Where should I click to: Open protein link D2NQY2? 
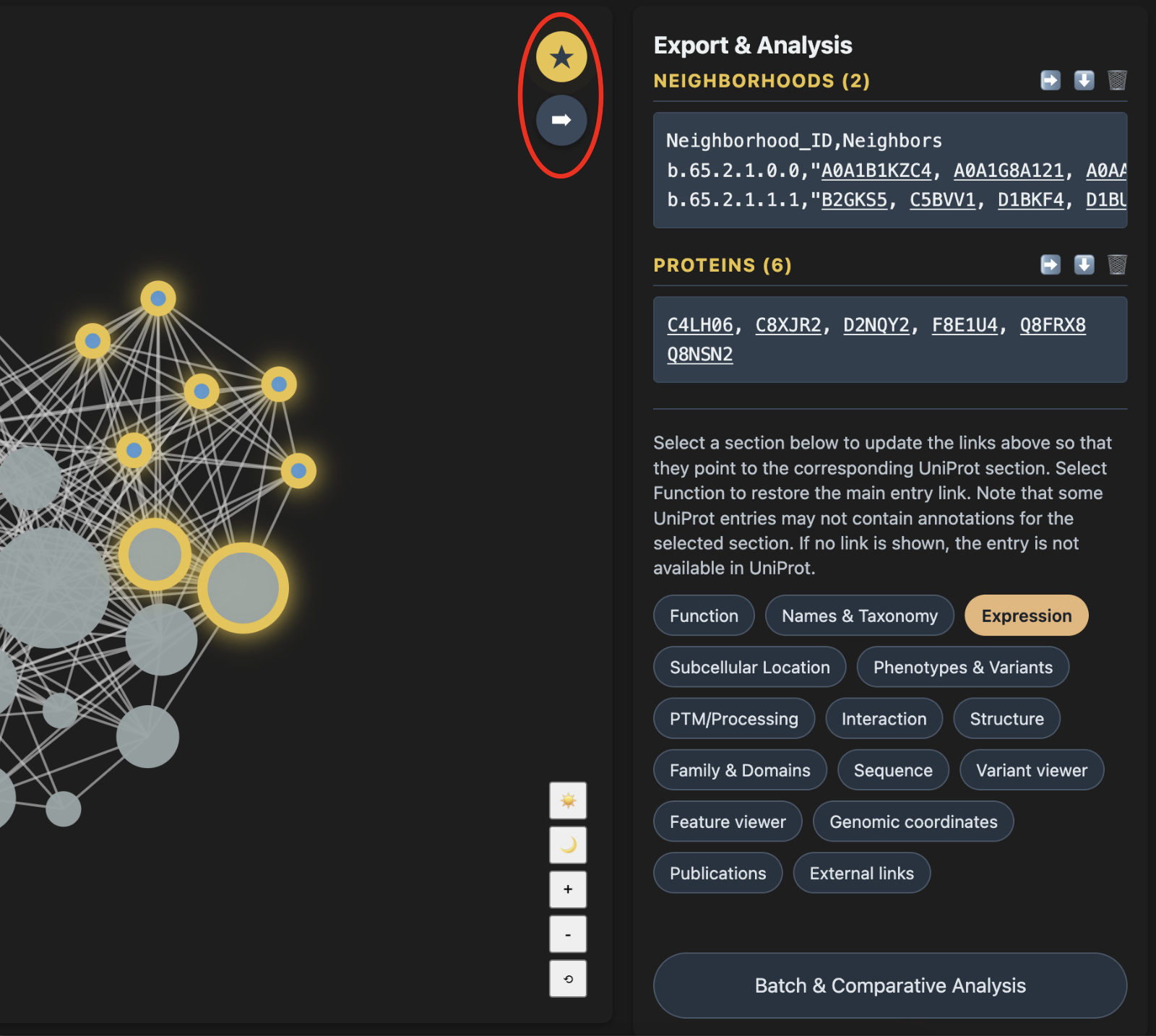876,325
